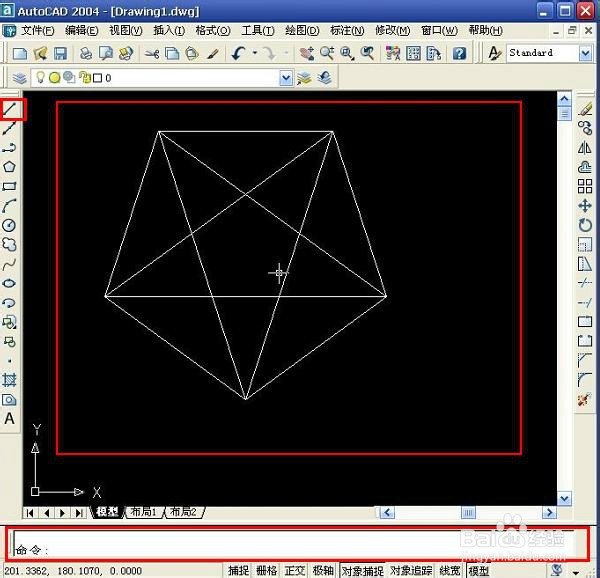Image resolution: width=600 pixels, height=578 pixels.
Task: Toggle 模型 model space button in status bar
Action: (x=479, y=571)
